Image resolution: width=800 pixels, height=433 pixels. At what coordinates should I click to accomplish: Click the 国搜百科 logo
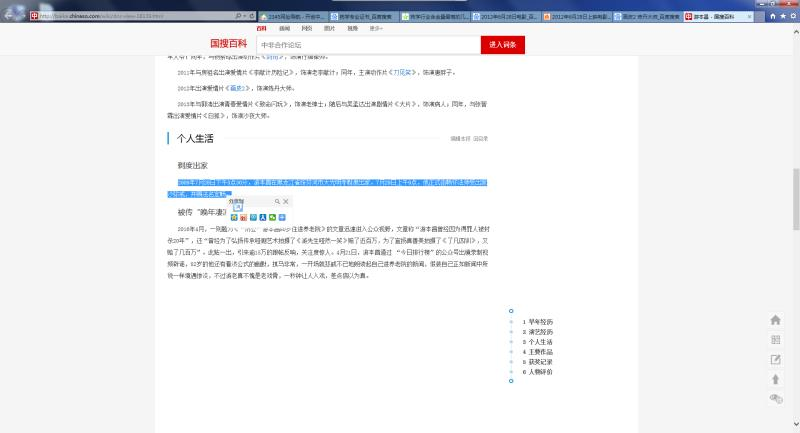pyautogui.click(x=229, y=44)
